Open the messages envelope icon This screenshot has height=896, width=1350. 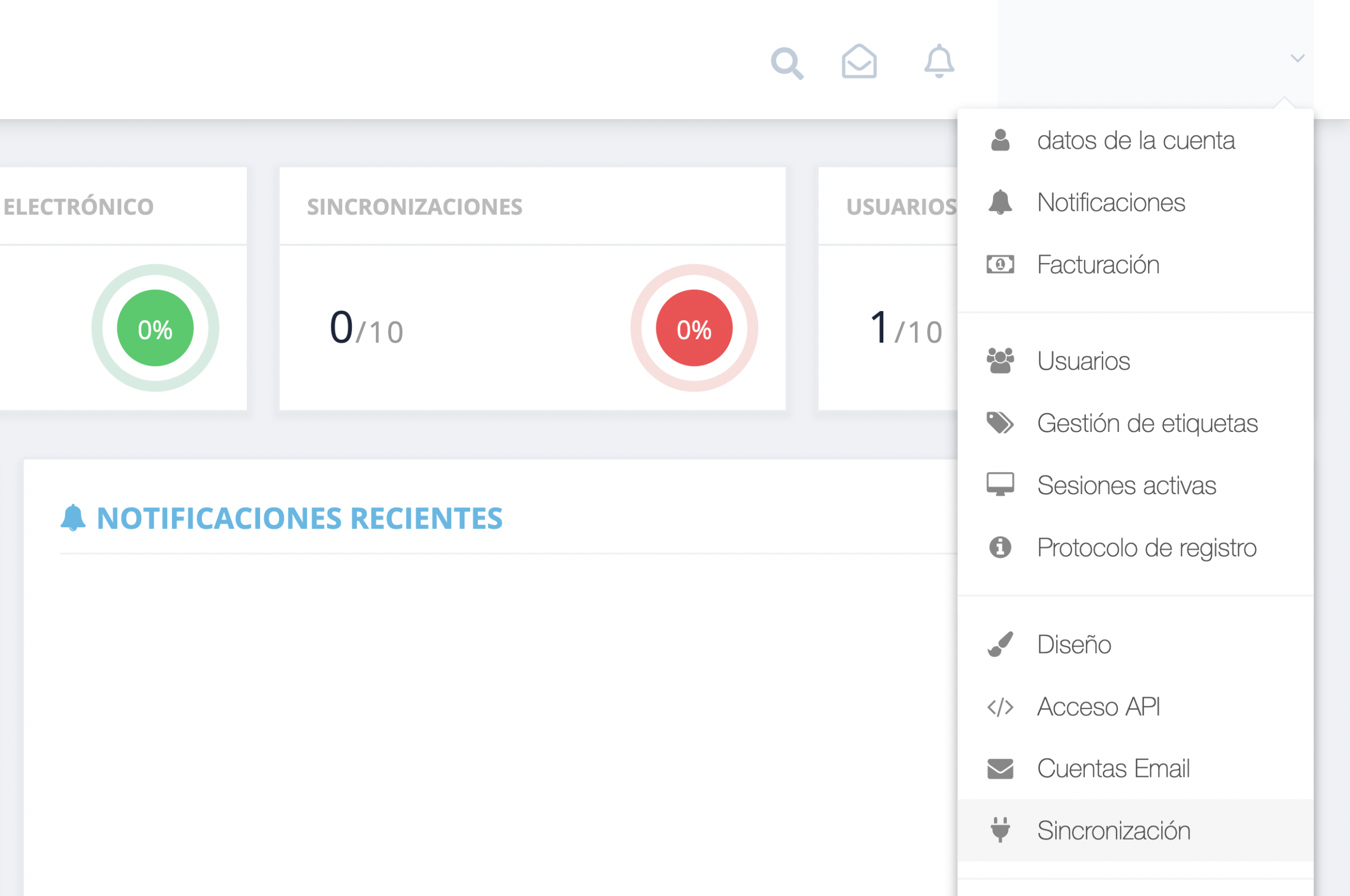pyautogui.click(x=859, y=61)
